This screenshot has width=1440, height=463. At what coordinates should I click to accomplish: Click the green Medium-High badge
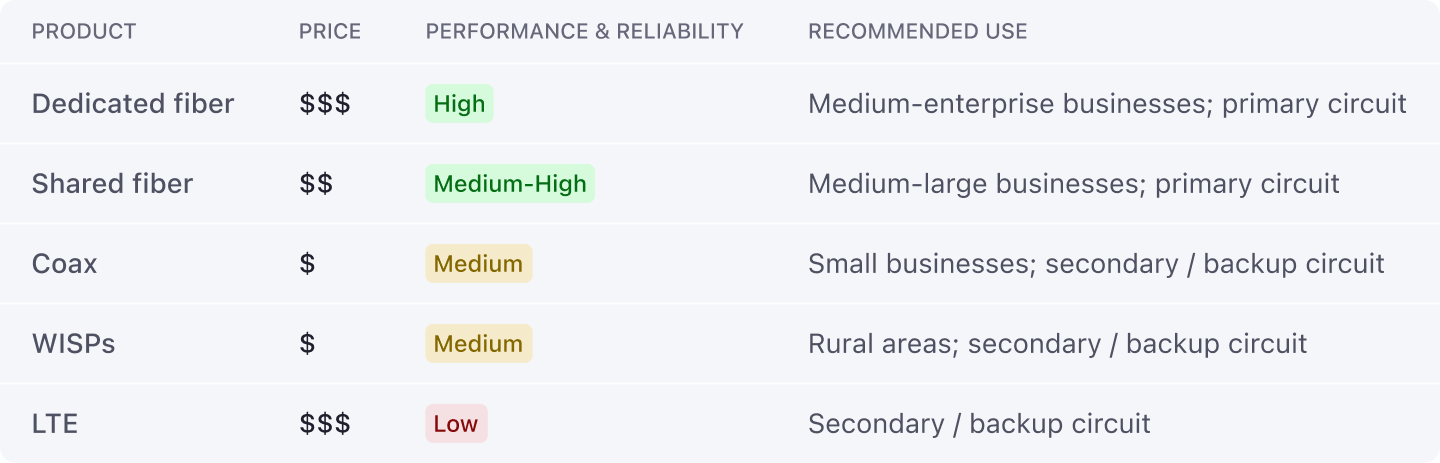pos(510,184)
